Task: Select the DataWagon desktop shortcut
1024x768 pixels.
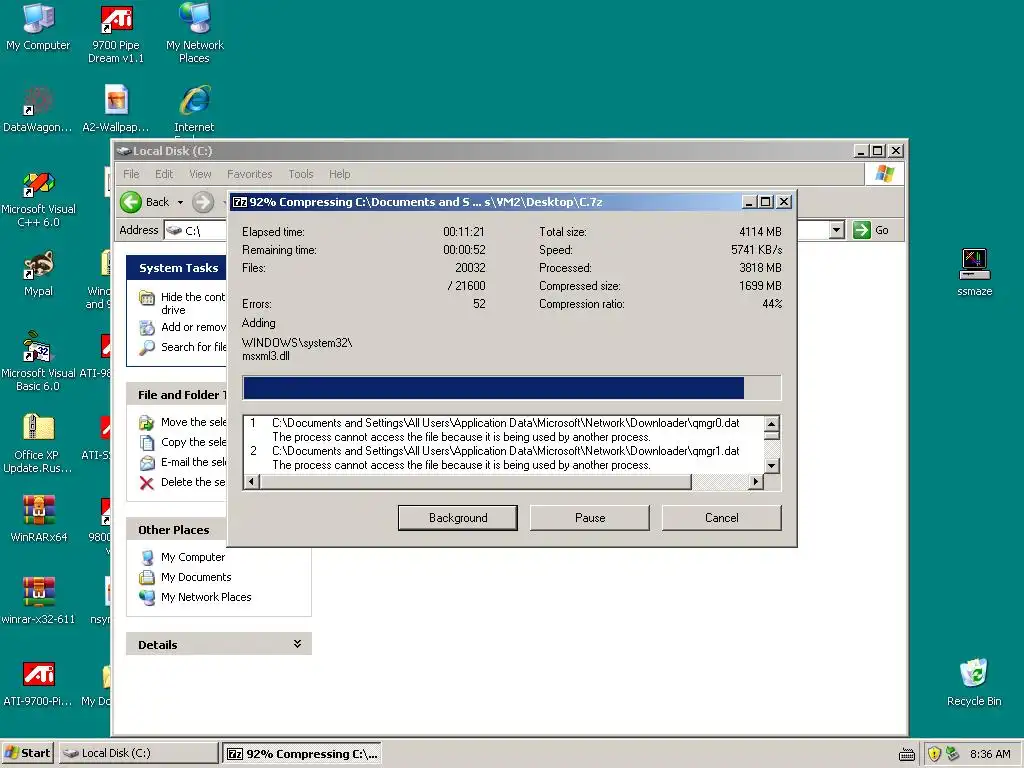Action: [x=38, y=108]
